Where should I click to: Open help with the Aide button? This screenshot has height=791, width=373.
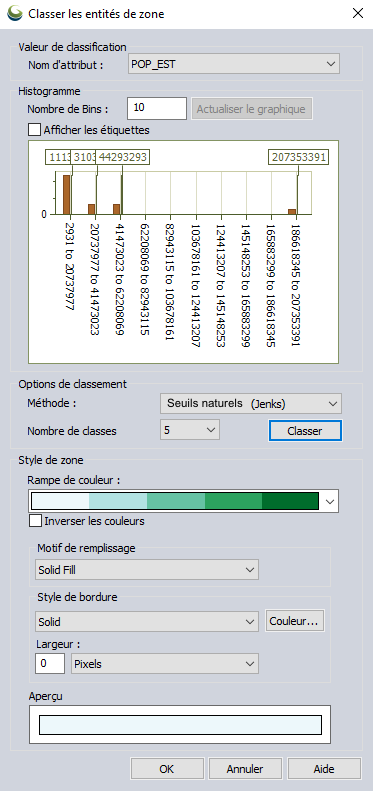click(324, 769)
